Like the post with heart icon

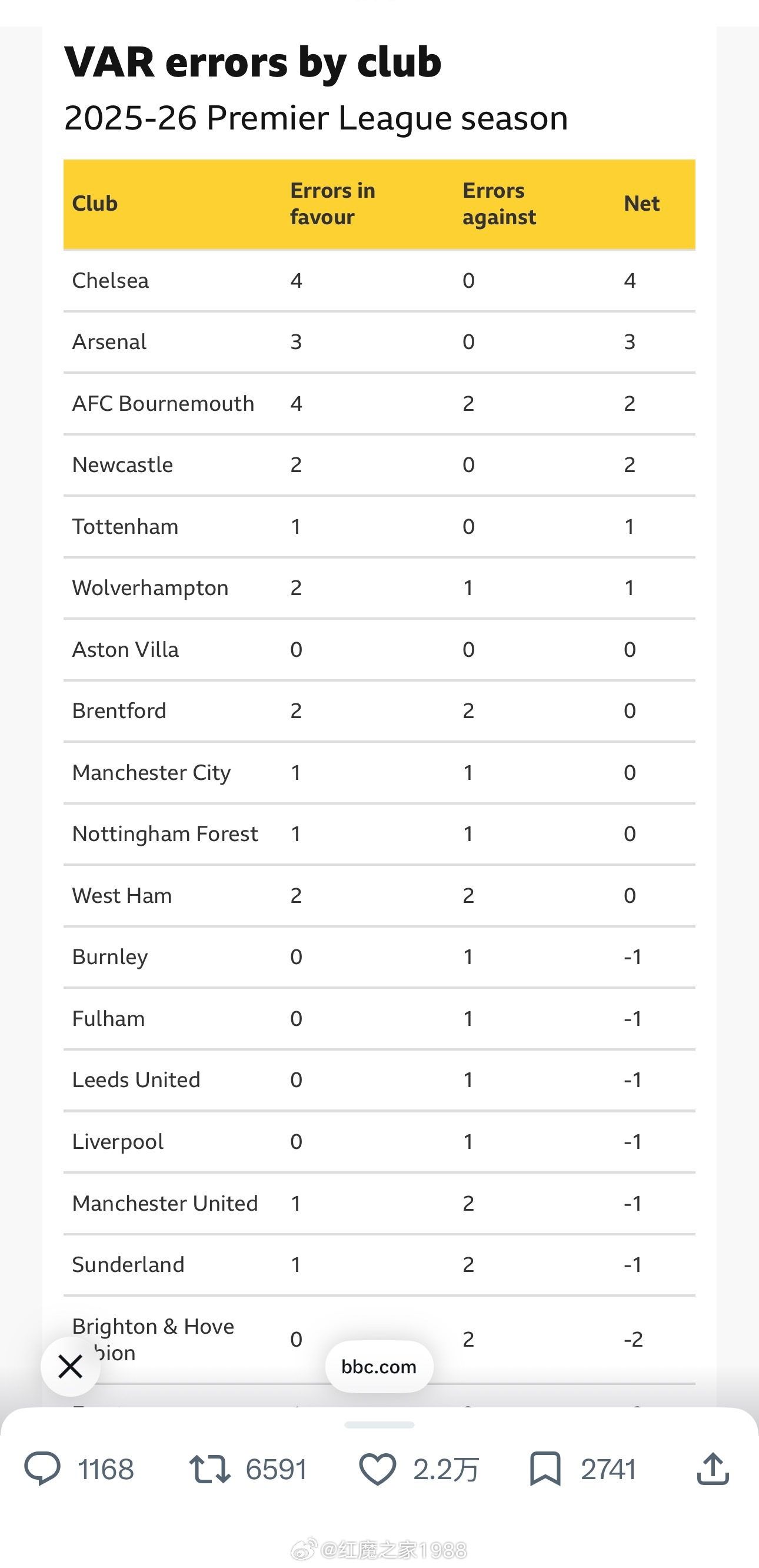click(x=377, y=1468)
